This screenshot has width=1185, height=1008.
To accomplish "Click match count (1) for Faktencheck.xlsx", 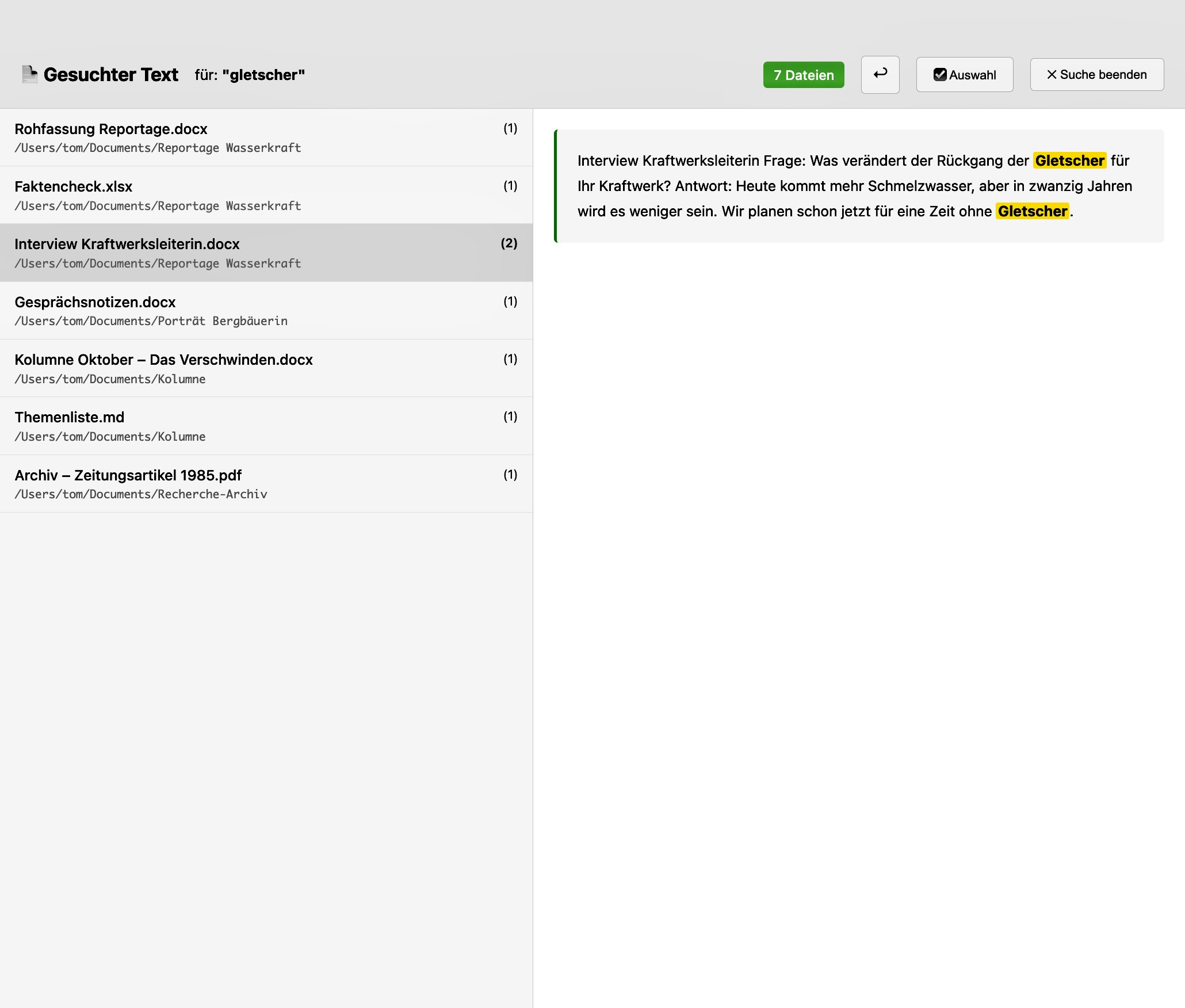I will pos(510,186).
